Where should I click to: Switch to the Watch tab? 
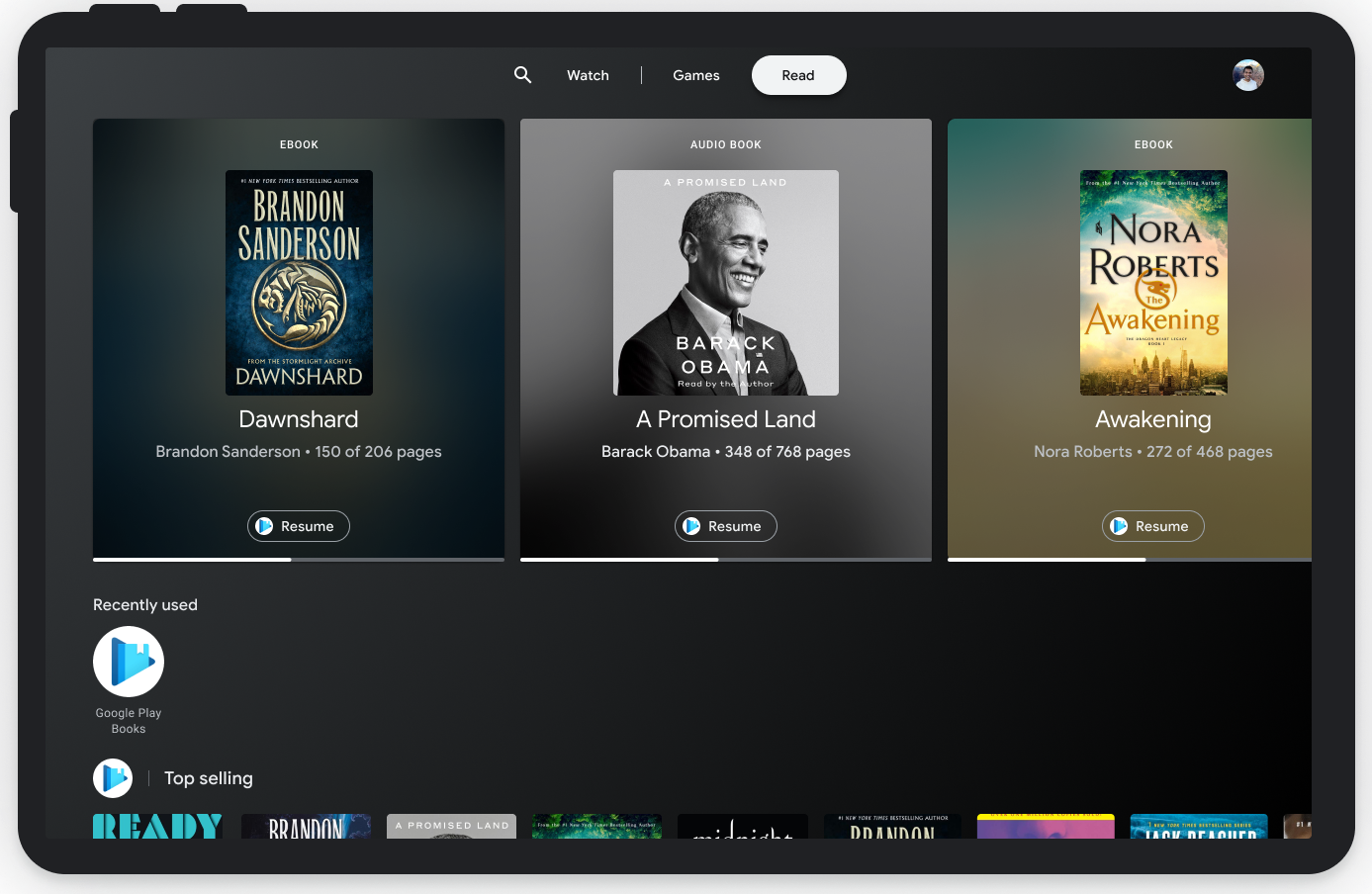tap(588, 75)
